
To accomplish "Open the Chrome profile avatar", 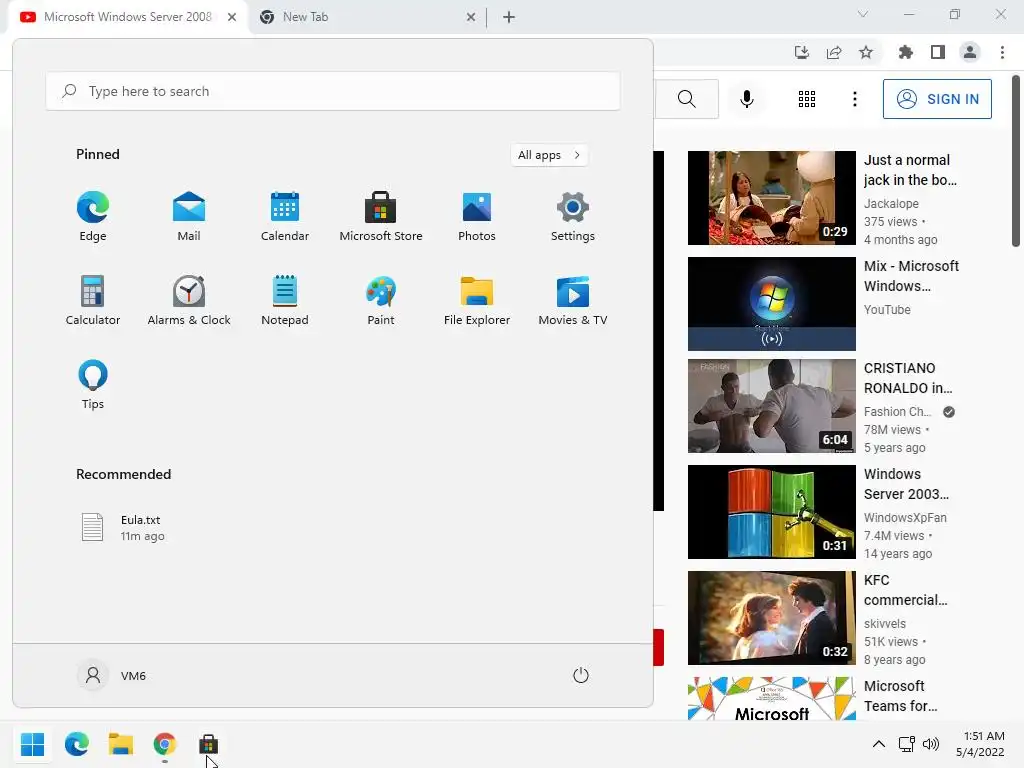I will 970,52.
